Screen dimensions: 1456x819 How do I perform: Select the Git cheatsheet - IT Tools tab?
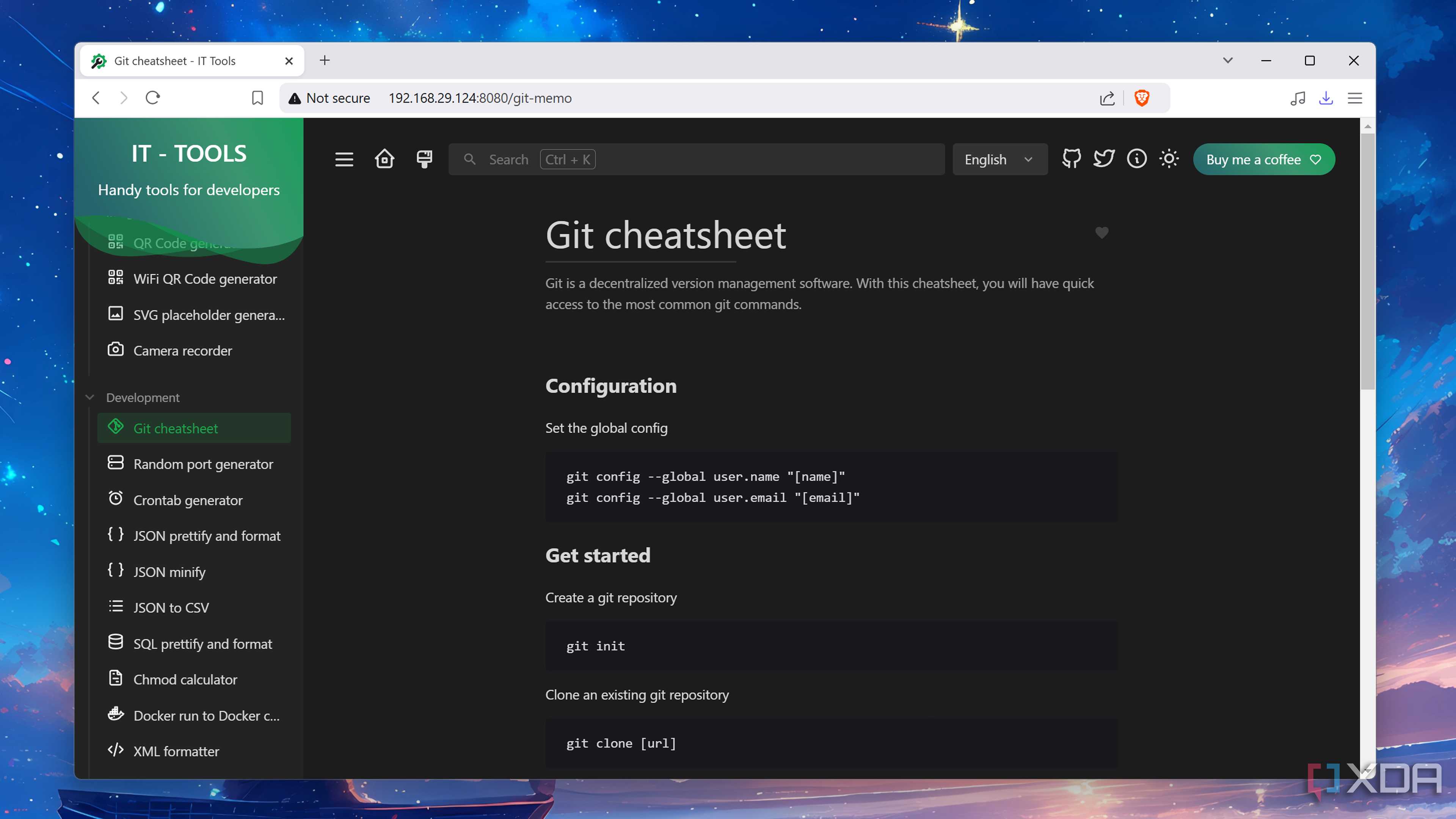192,61
